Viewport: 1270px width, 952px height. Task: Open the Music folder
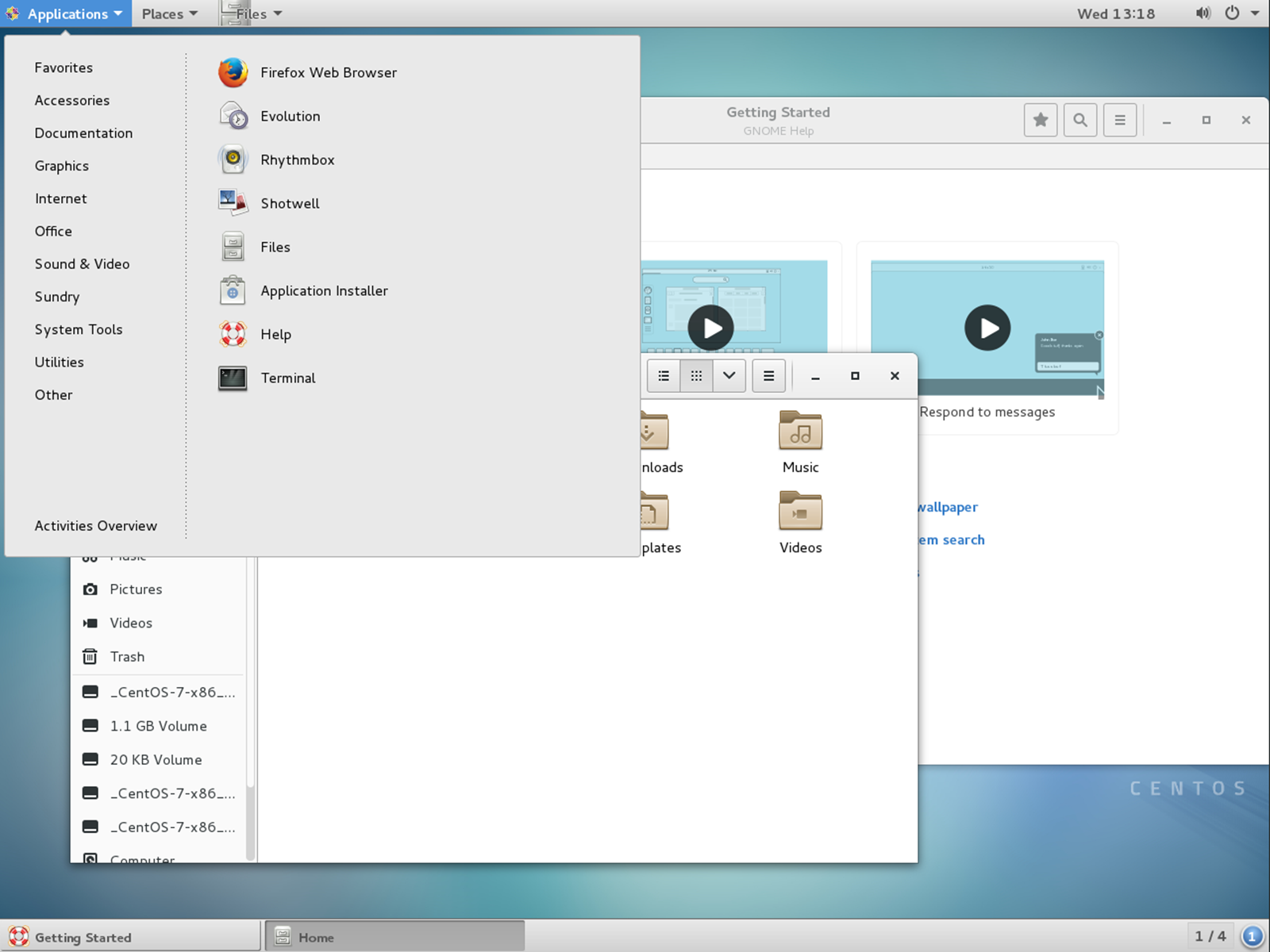pos(800,443)
